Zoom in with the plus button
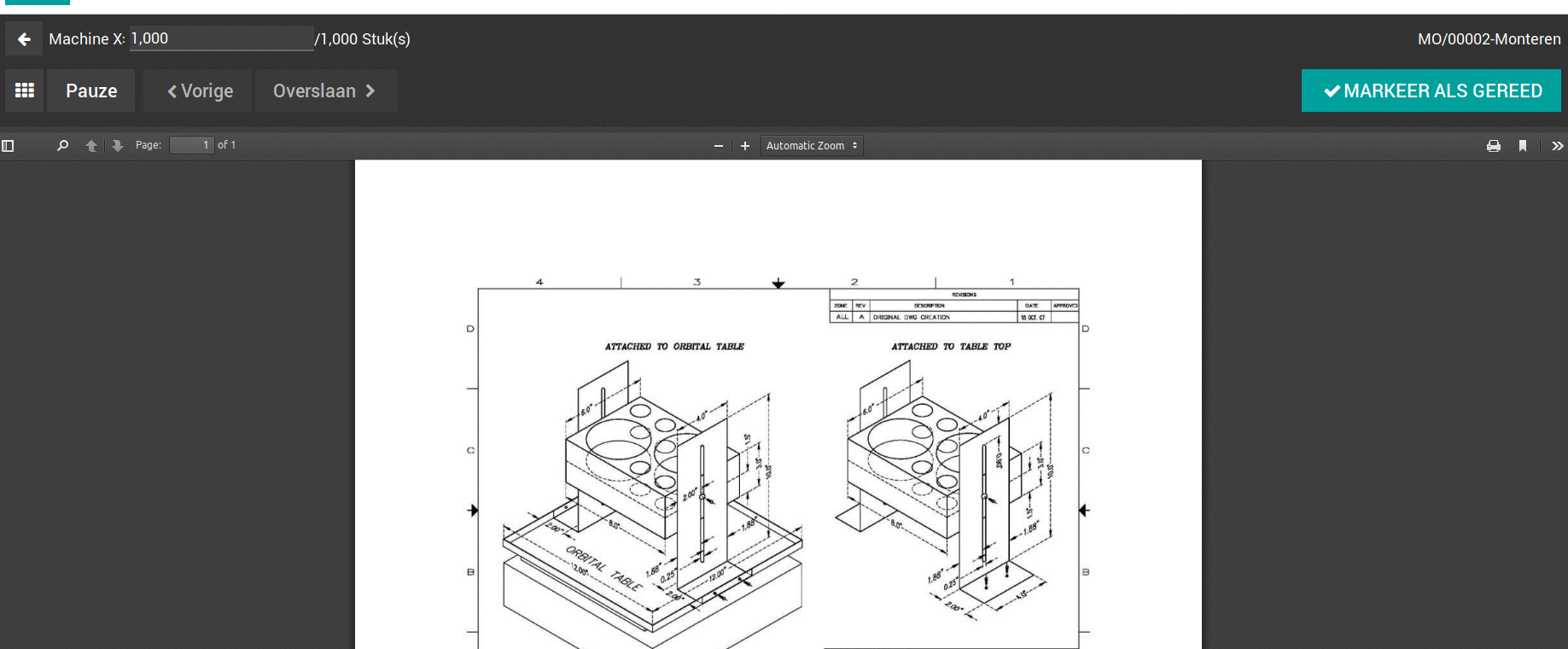The width and height of the screenshot is (1568, 649). click(745, 146)
